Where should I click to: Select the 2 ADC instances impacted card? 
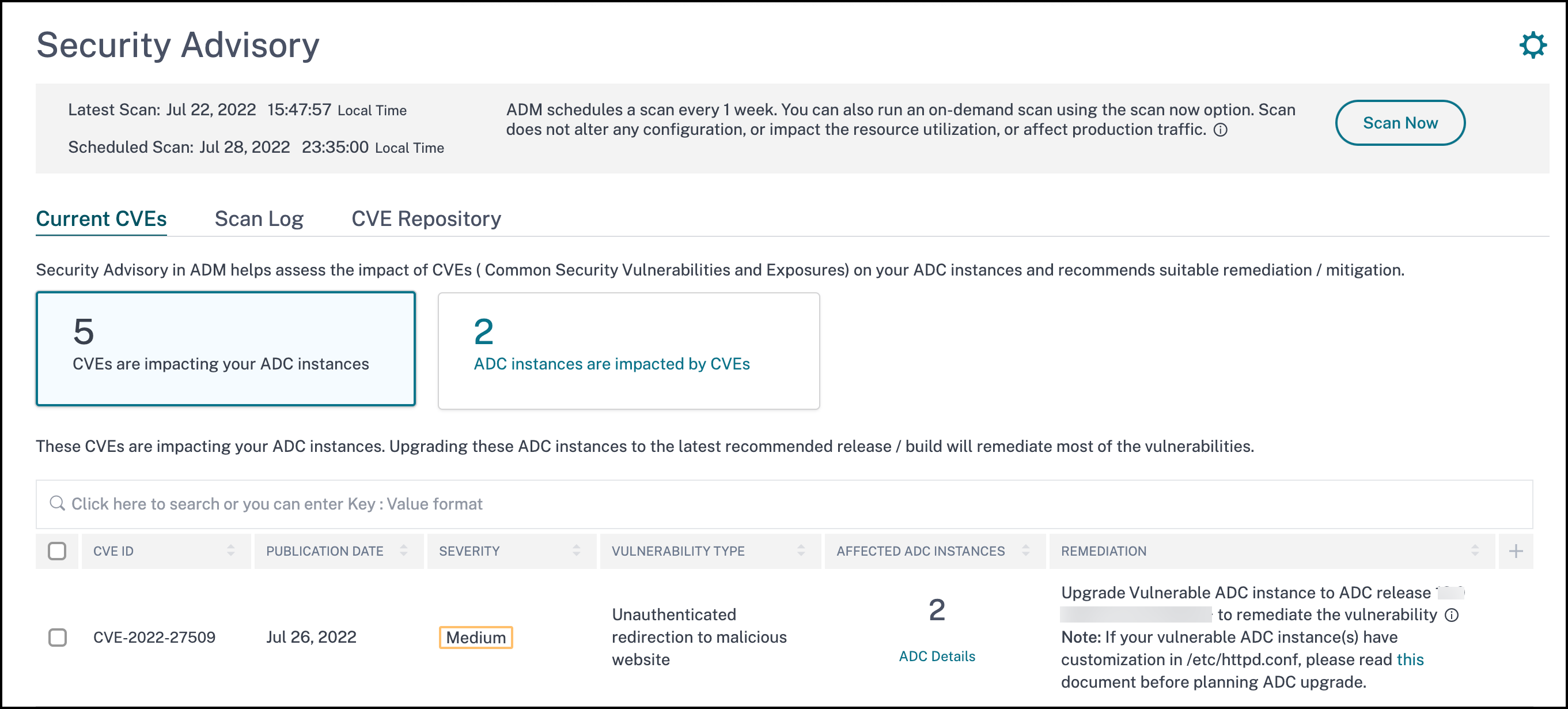pos(629,350)
